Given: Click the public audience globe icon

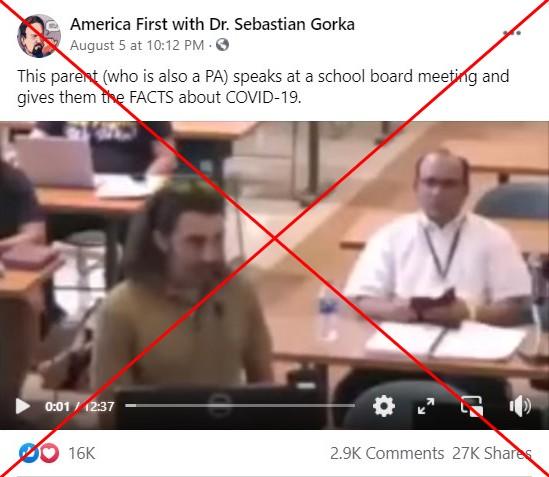Looking at the screenshot, I should click(222, 45).
